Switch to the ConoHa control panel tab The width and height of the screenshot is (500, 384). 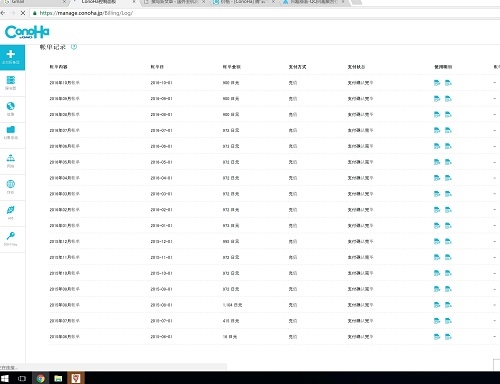[103, 2]
